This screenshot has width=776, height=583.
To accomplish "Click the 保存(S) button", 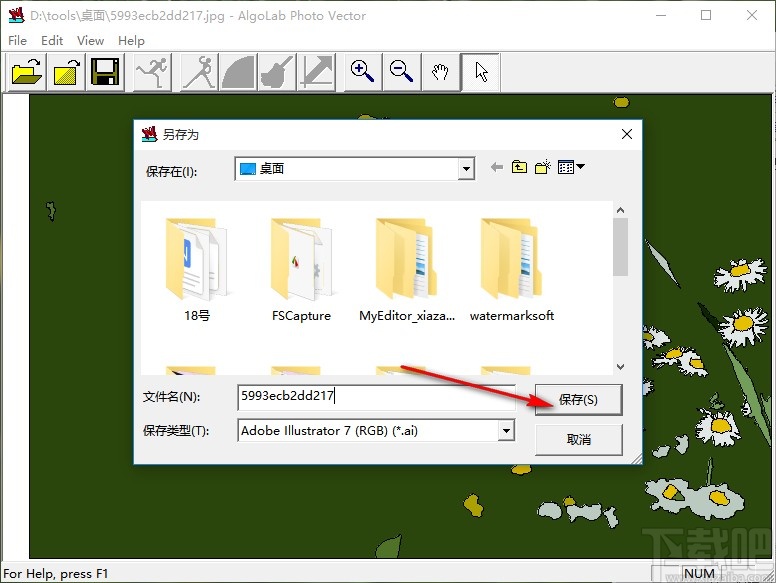I will (578, 400).
